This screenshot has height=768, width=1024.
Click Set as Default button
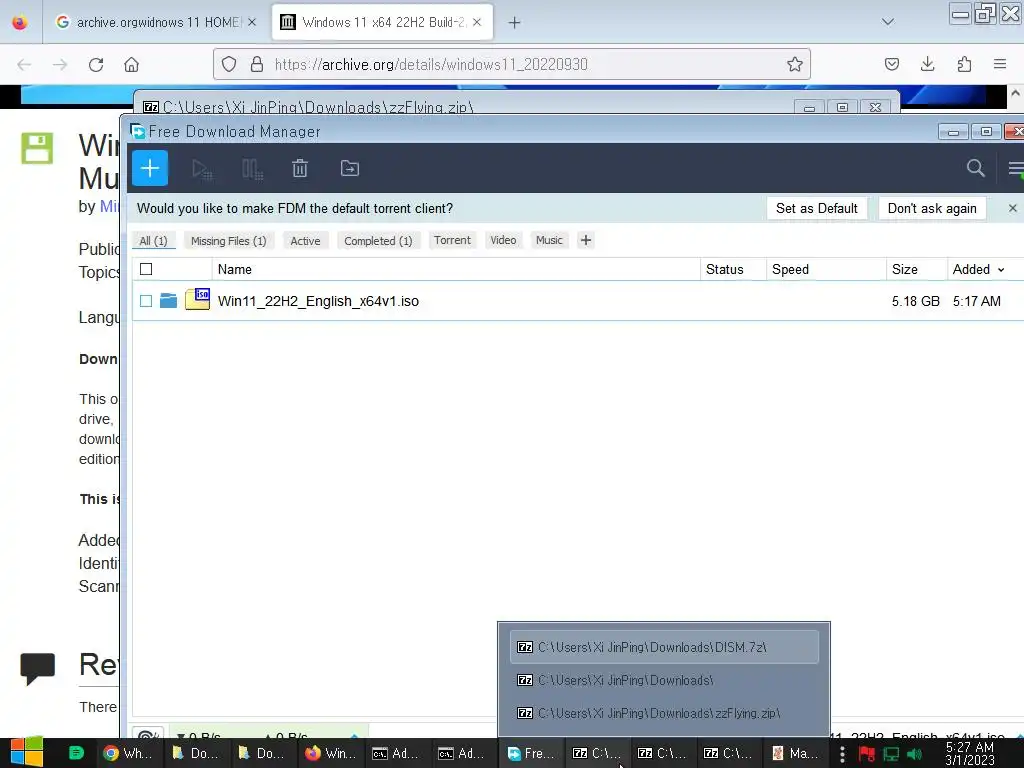[x=816, y=208]
